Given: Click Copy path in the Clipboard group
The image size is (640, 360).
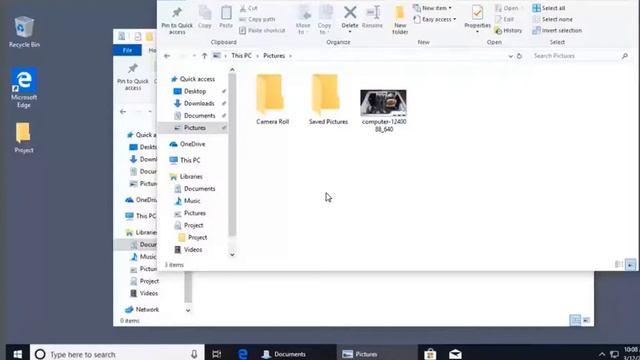Looking at the screenshot, I should click(x=257, y=19).
